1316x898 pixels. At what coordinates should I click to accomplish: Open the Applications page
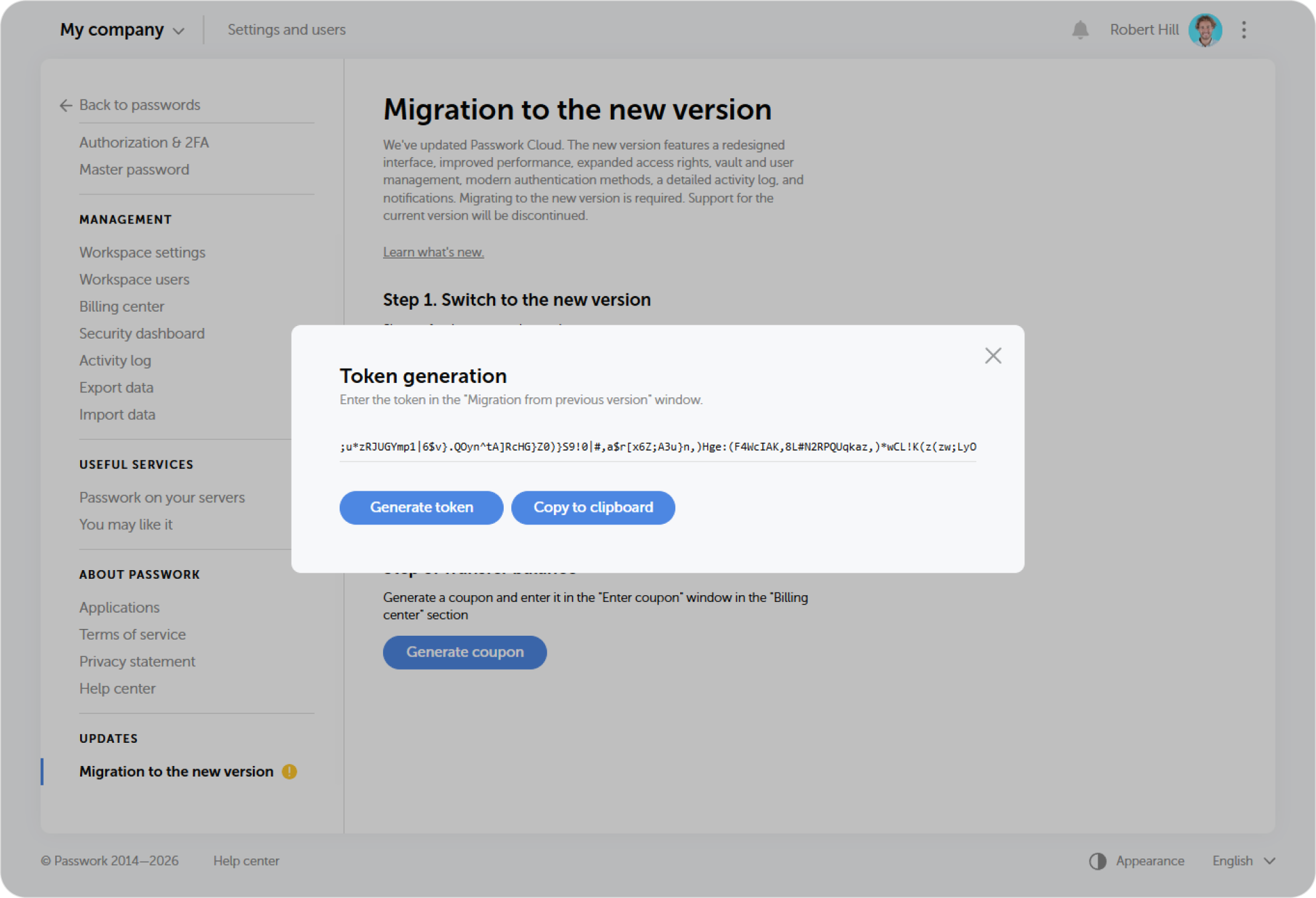pos(119,607)
